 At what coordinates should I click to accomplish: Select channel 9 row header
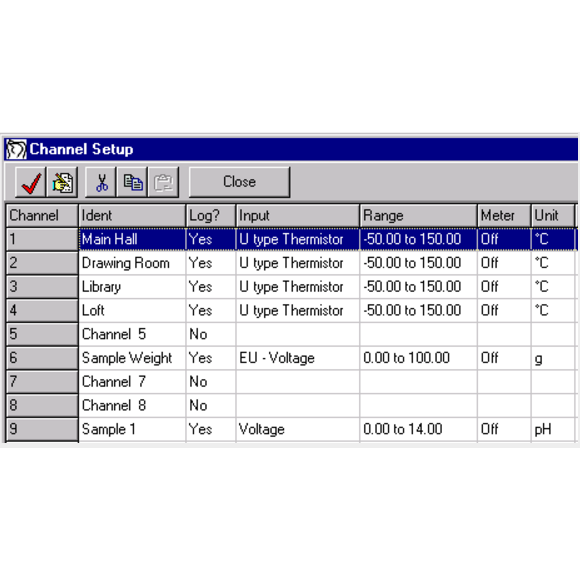(x=42, y=429)
